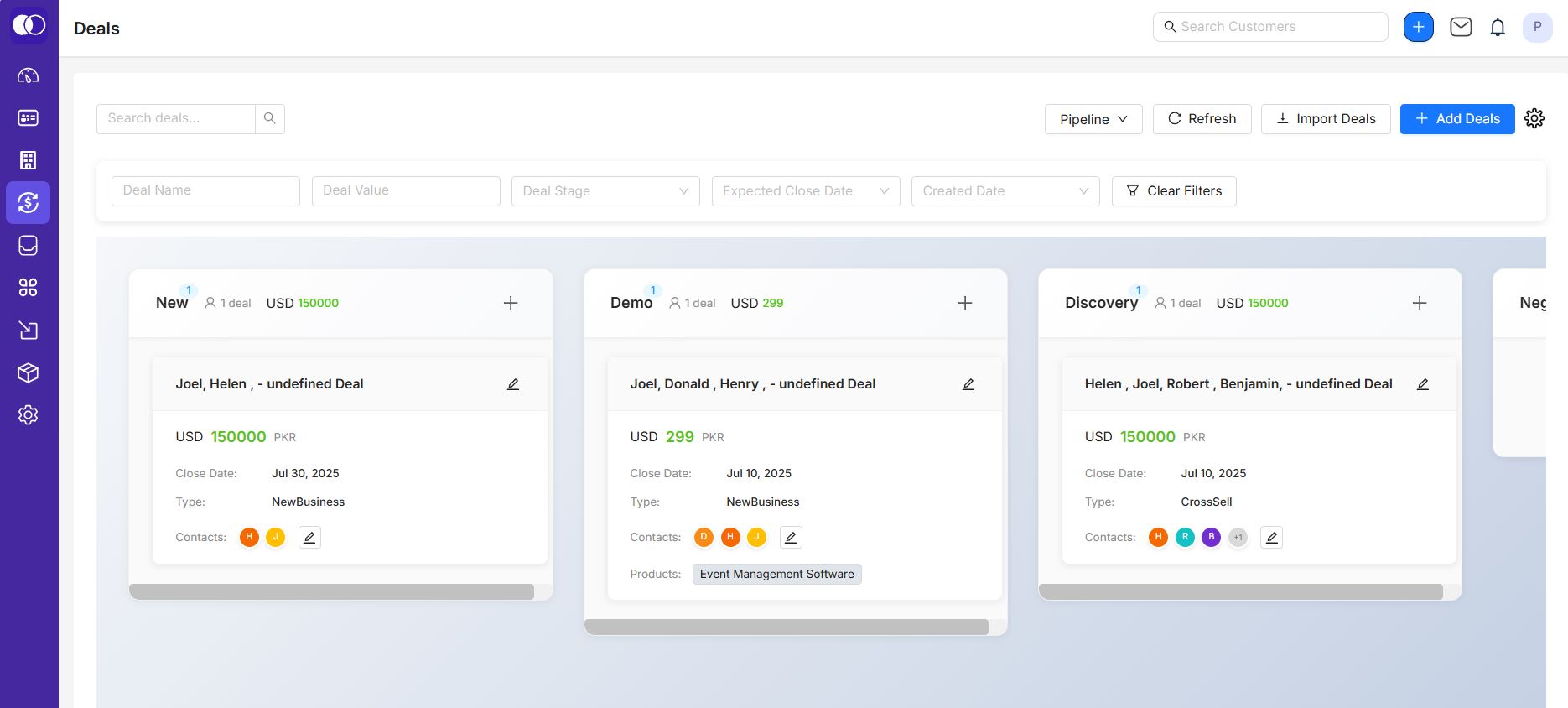Click the +1 more contacts badge
Viewport: 1568px width, 708px height.
point(1238,537)
